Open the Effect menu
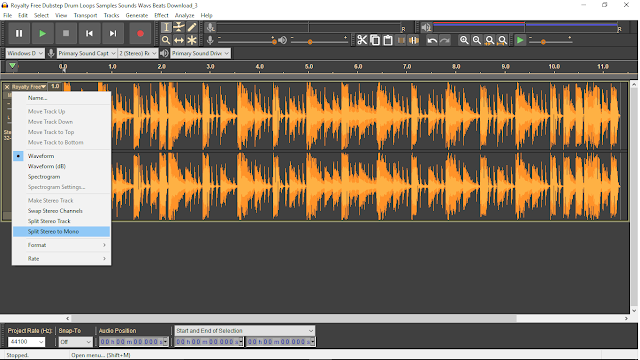640x360 pixels. [x=161, y=15]
